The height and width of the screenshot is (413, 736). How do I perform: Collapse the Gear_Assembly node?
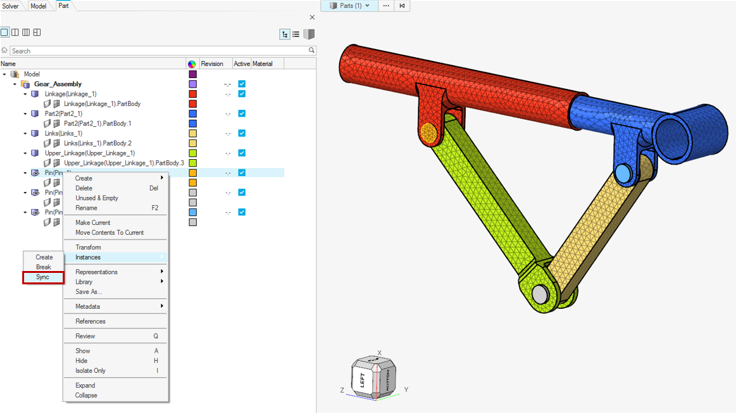click(15, 84)
